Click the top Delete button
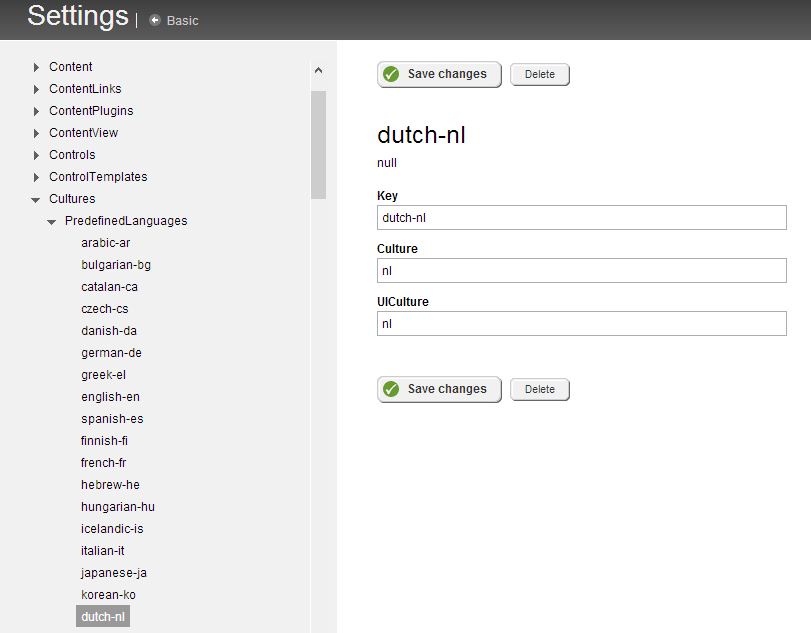 (539, 74)
